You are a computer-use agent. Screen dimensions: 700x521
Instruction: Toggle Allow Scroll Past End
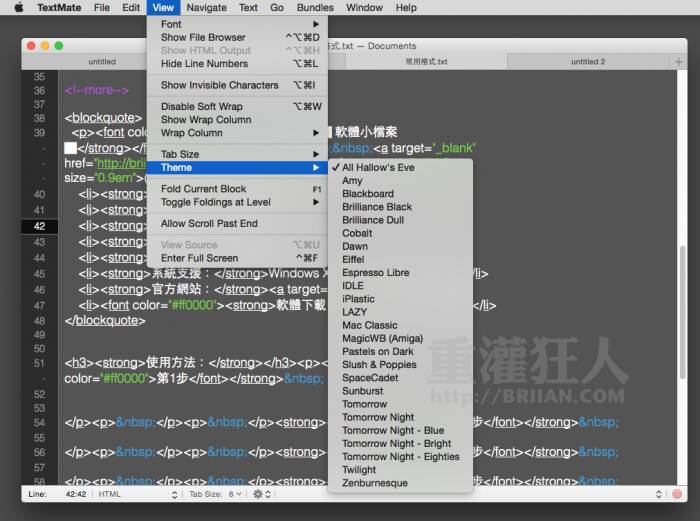coord(237,224)
